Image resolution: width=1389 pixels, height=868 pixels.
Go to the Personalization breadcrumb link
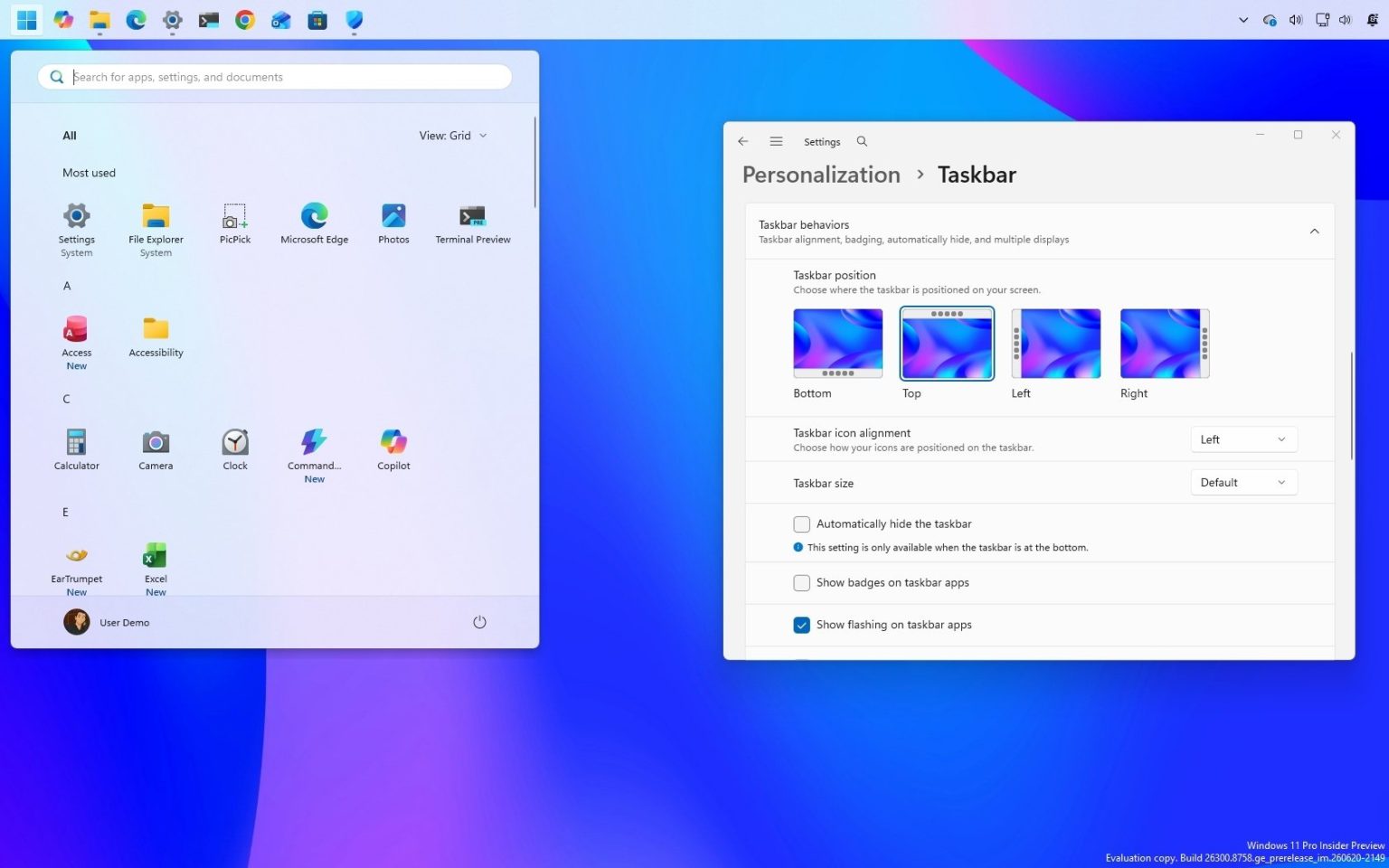pos(821,175)
